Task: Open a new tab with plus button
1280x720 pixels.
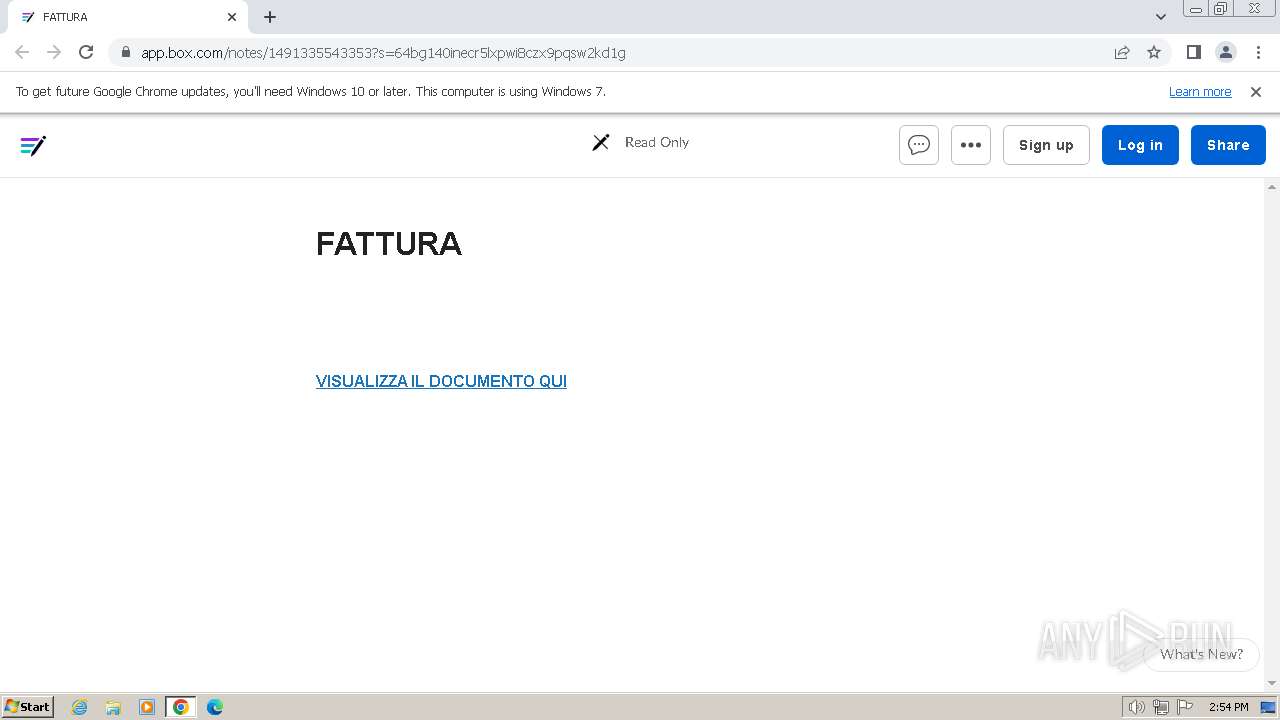Action: [x=270, y=17]
